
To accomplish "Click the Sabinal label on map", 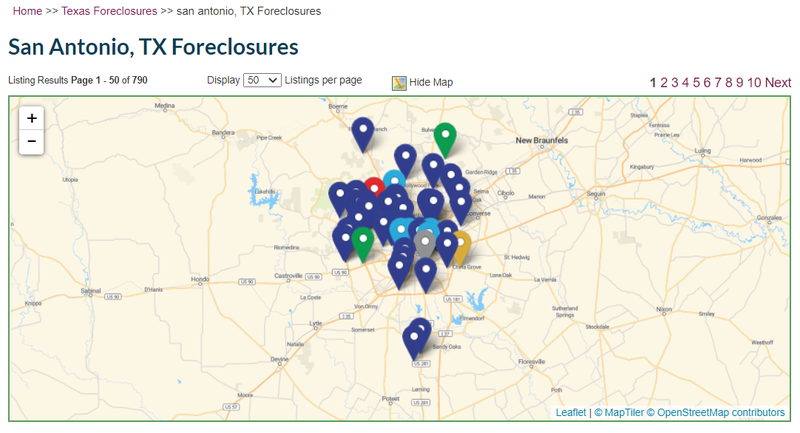I will coord(91,291).
